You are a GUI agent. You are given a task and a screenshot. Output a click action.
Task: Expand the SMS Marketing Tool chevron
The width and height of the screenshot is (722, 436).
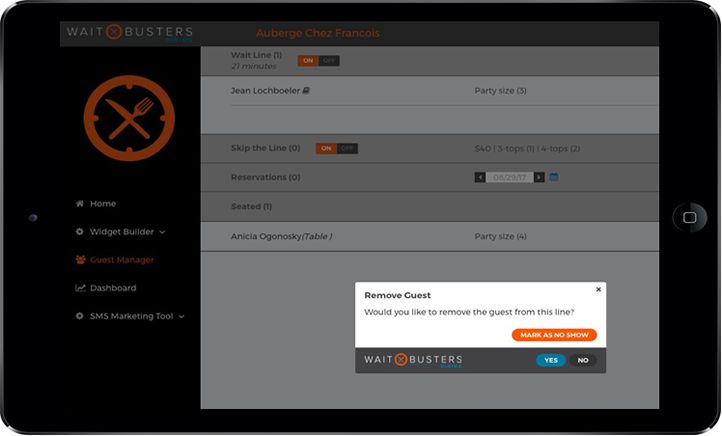tap(181, 316)
